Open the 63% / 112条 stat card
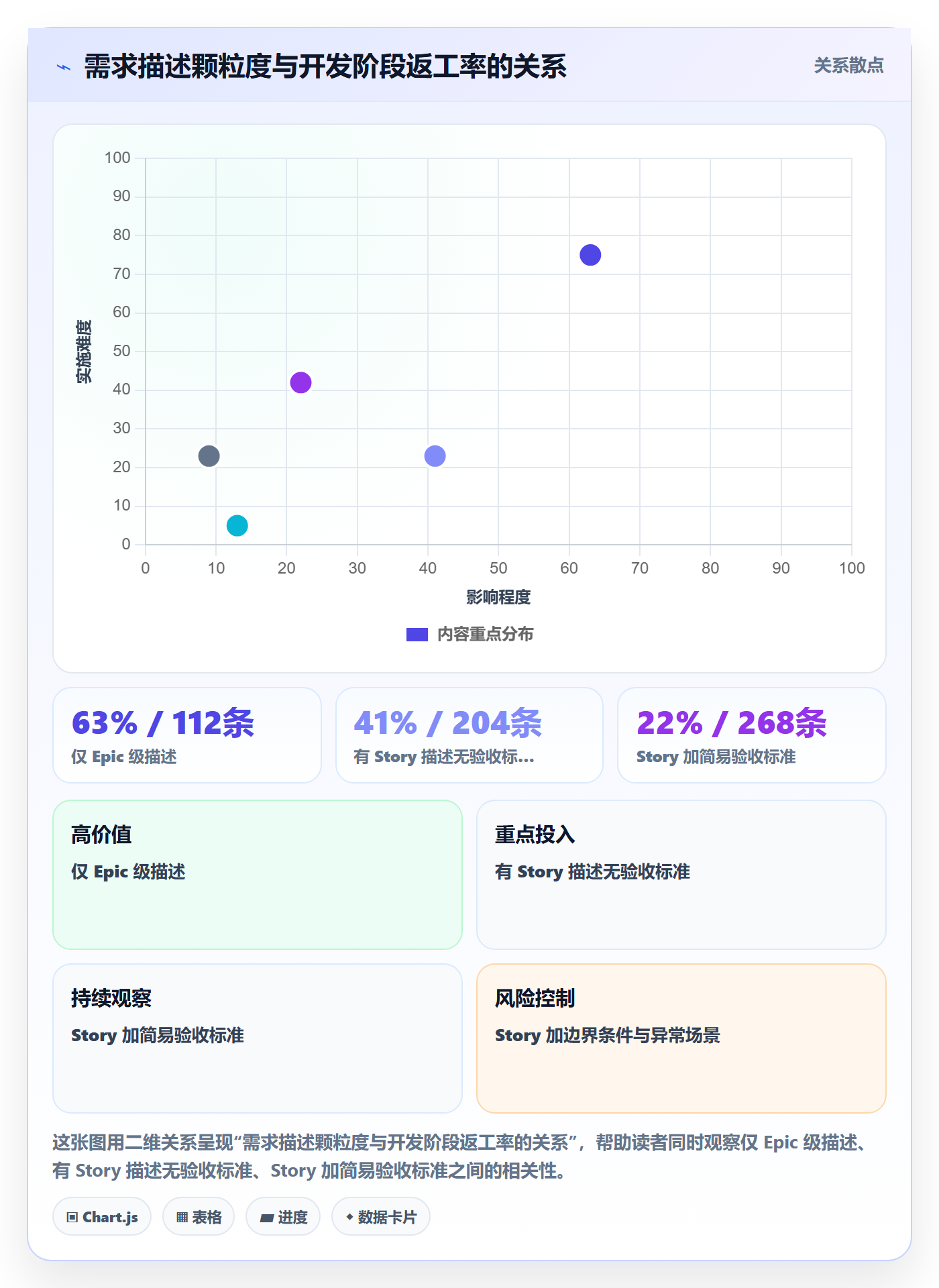Viewport: 939px width, 1288px height. tap(187, 735)
